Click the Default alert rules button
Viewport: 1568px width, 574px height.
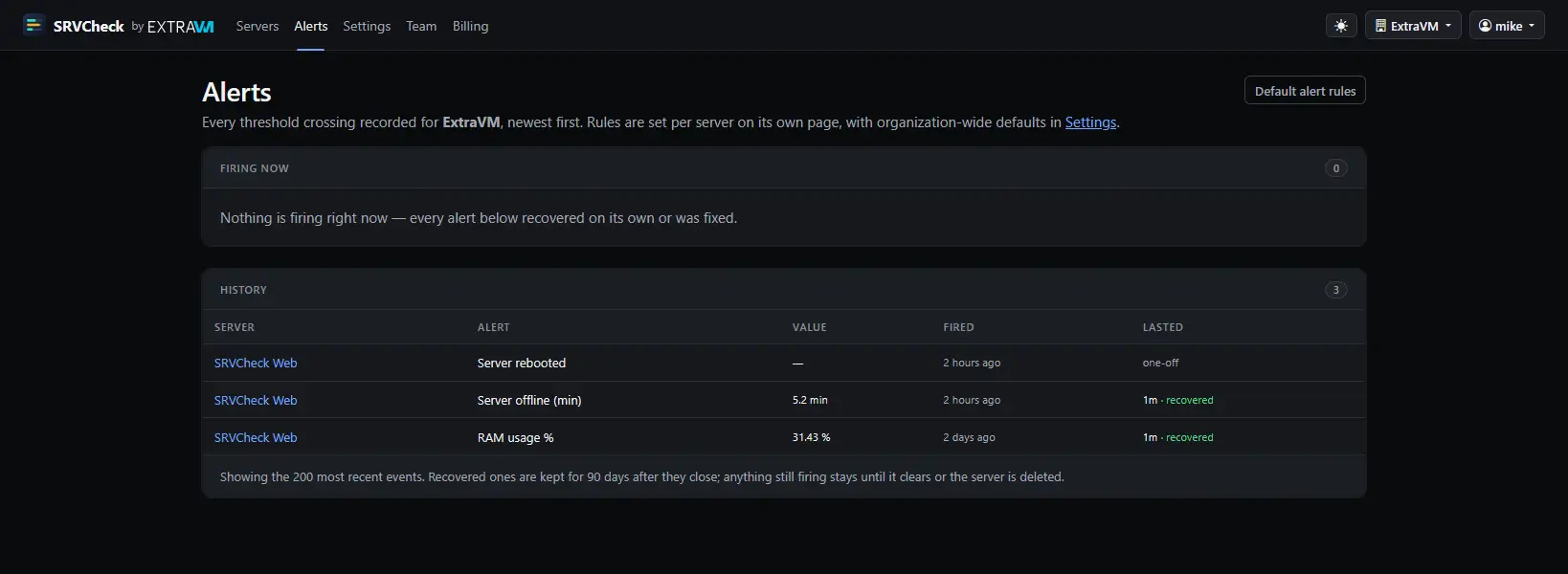point(1305,91)
